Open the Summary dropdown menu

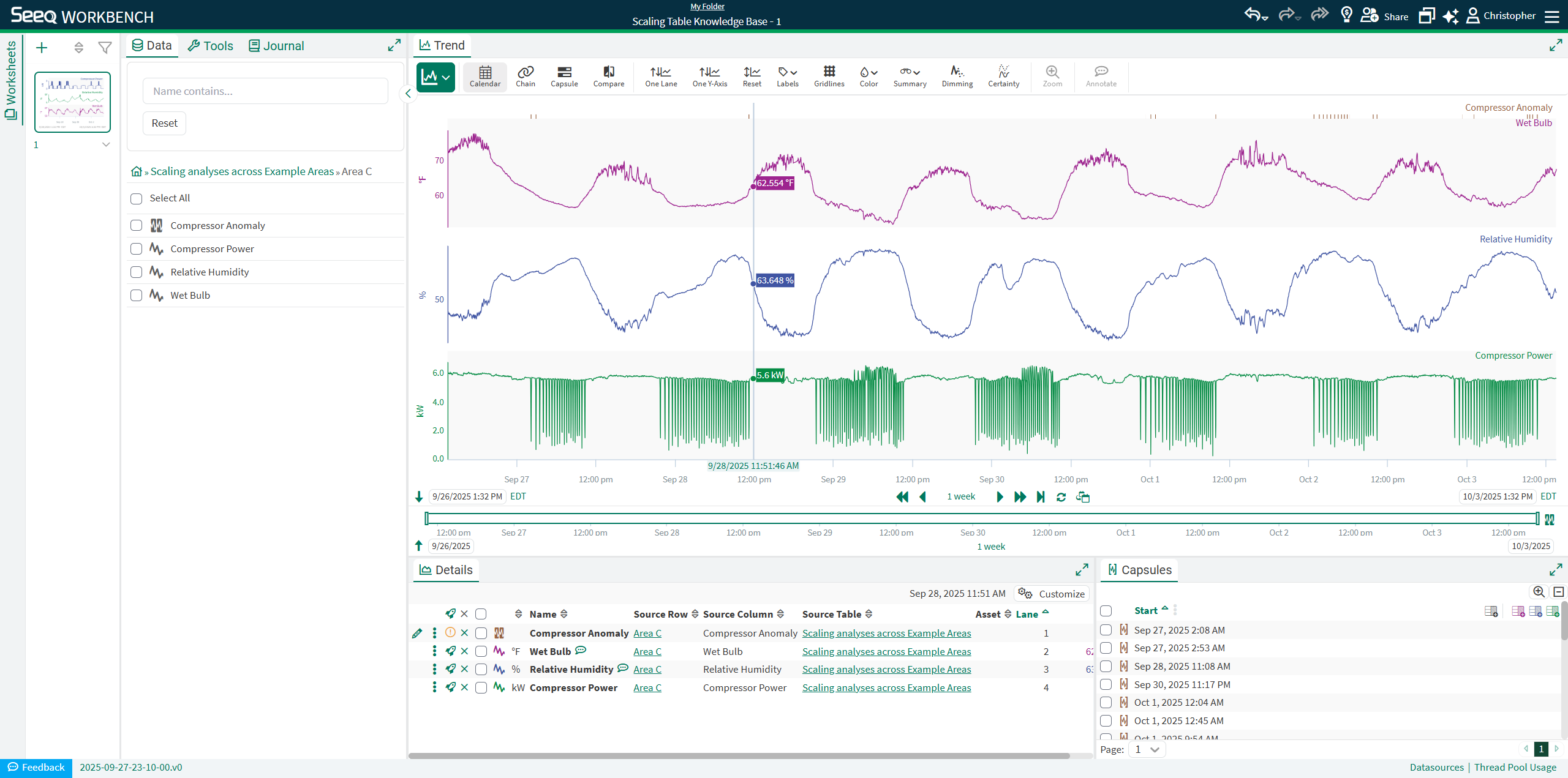910,77
